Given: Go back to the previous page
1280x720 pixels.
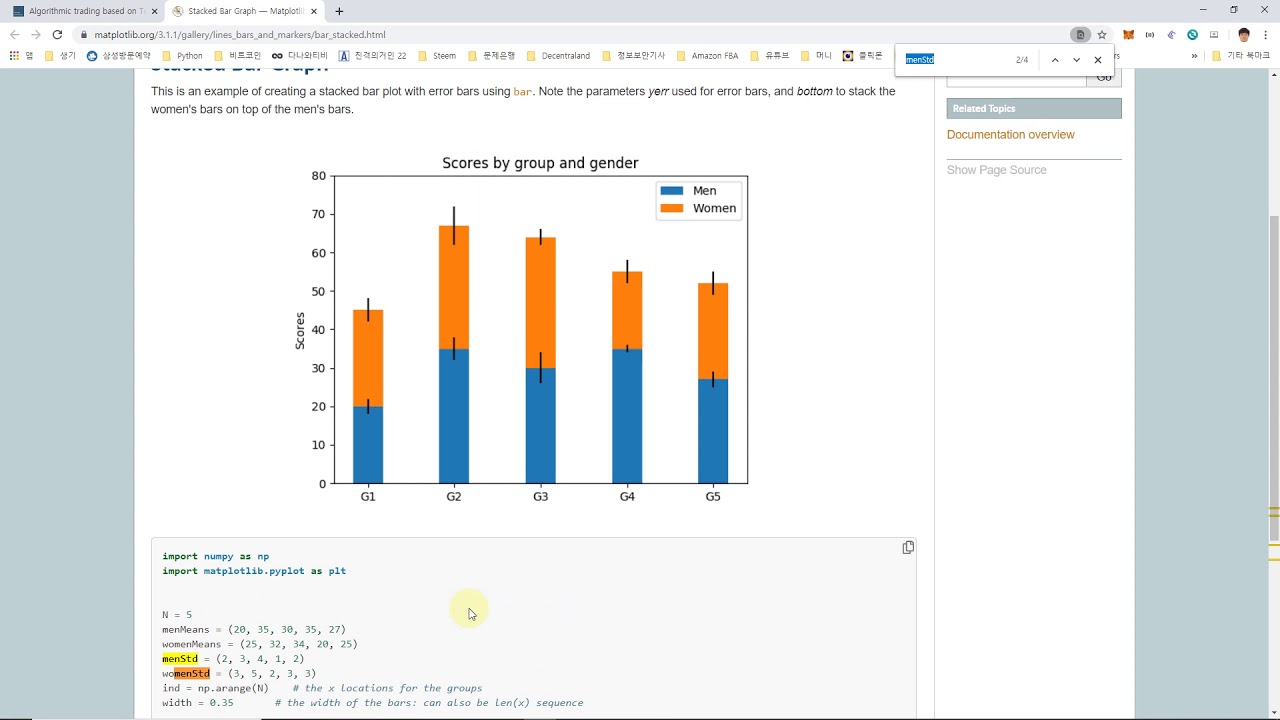Looking at the screenshot, I should click(x=14, y=35).
